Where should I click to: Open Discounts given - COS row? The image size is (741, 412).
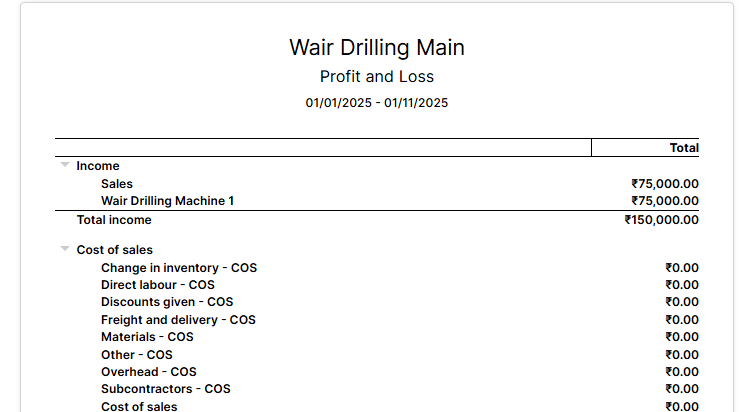click(167, 302)
